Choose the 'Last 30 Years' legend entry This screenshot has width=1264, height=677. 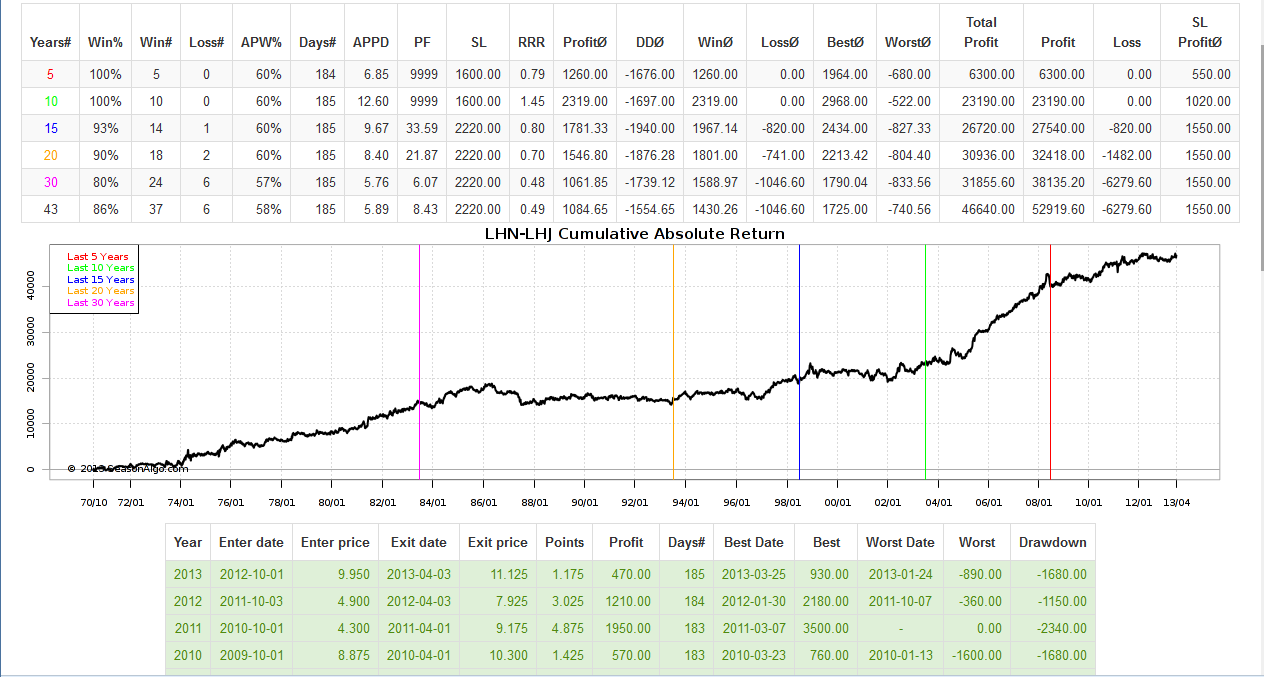(100, 303)
